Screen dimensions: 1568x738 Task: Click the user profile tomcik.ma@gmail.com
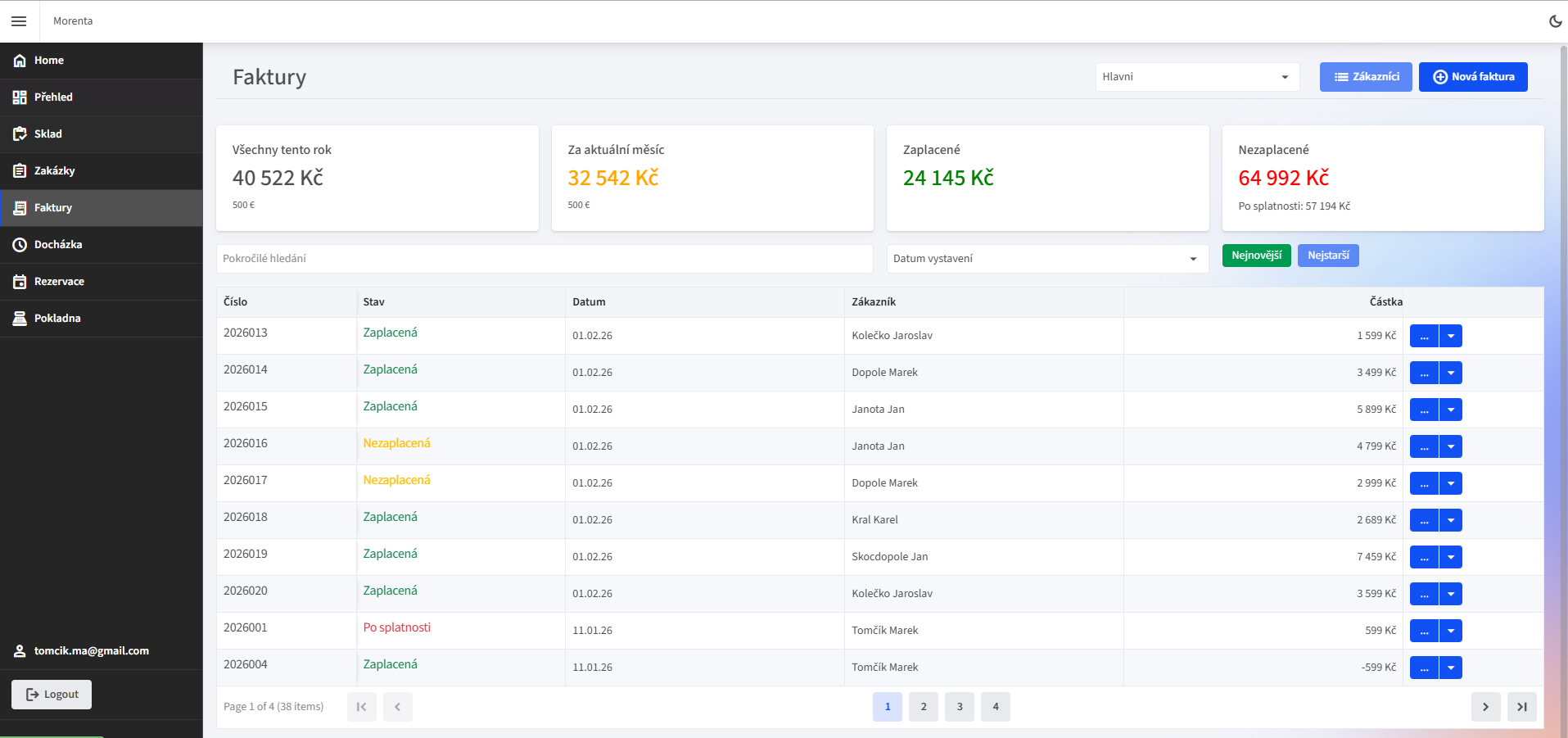click(91, 651)
